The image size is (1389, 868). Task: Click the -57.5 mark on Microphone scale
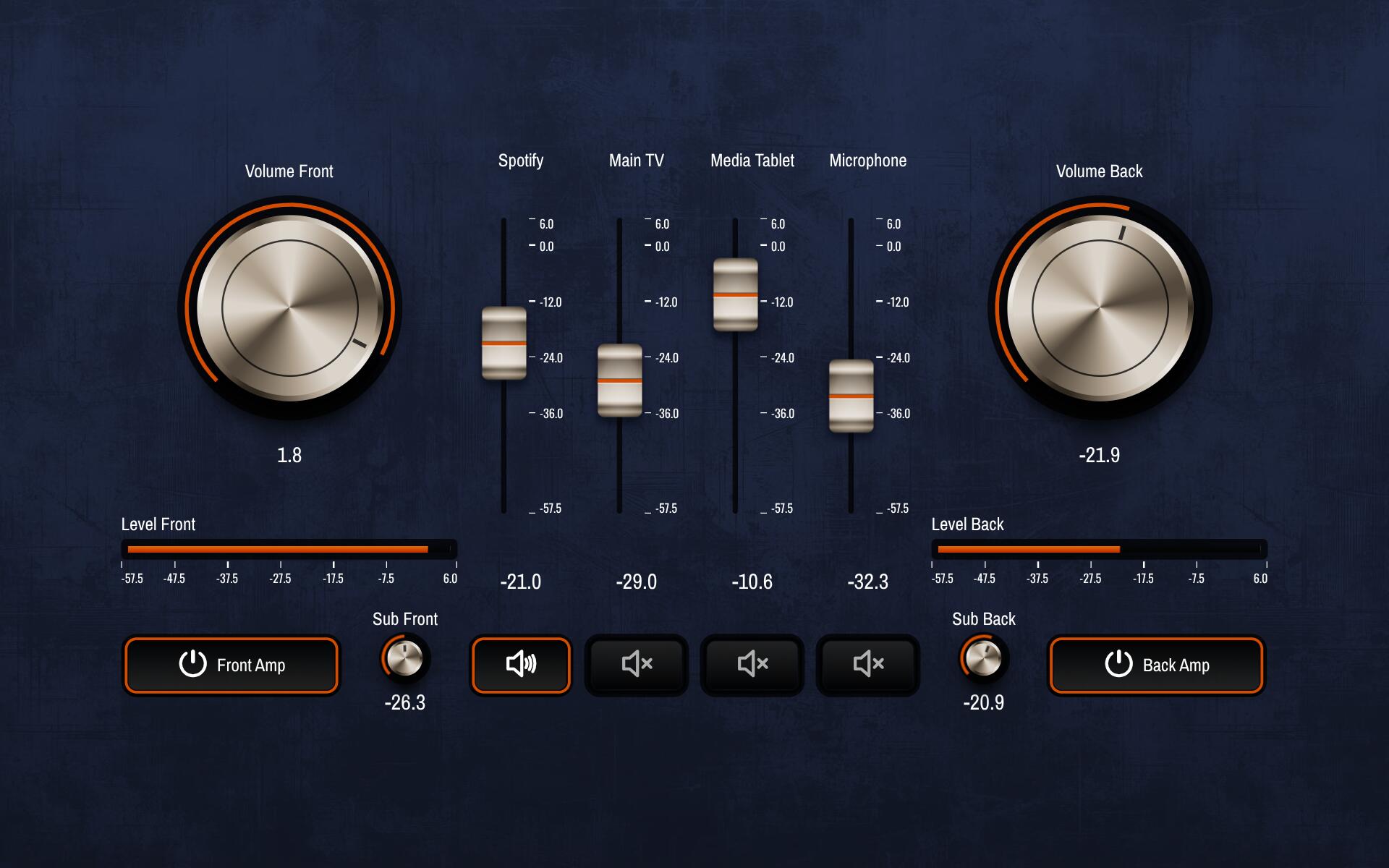pos(897,509)
